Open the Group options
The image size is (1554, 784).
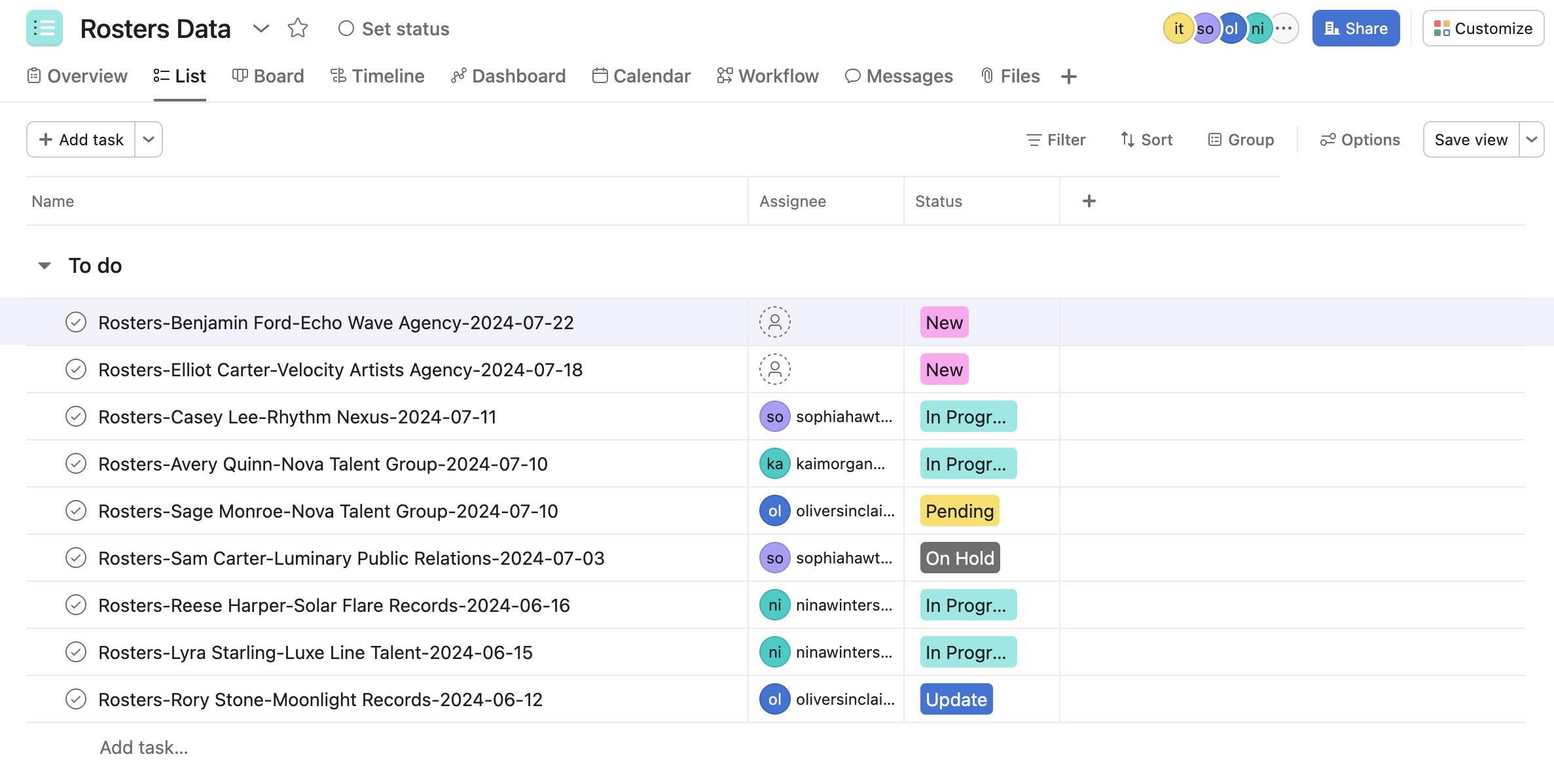point(1240,139)
